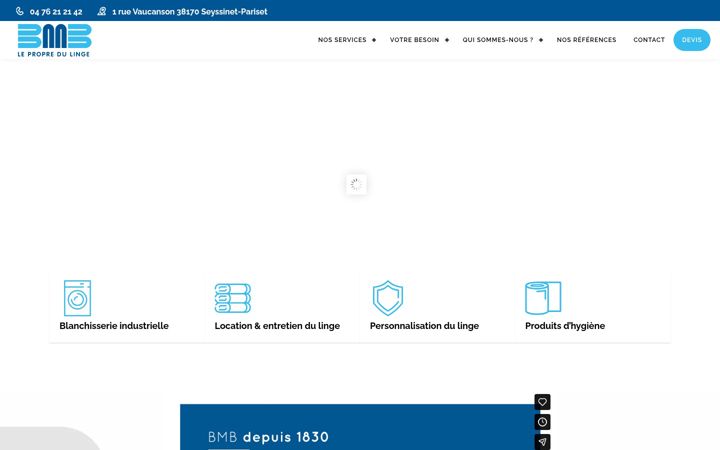720x450 pixels.
Task: Open Blanchisserie industrielle service
Action: [x=114, y=326]
